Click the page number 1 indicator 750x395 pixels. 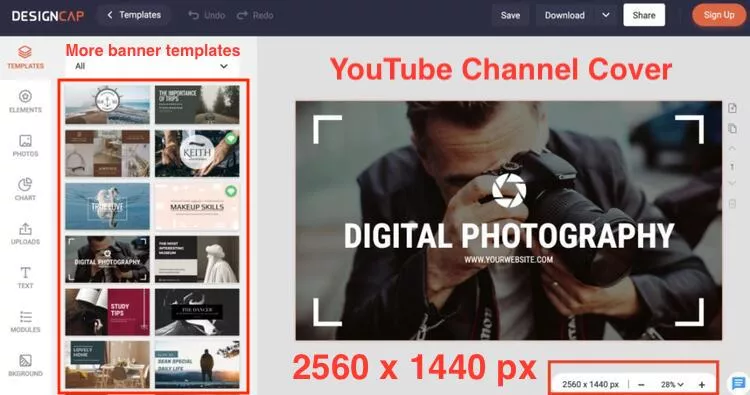732,166
